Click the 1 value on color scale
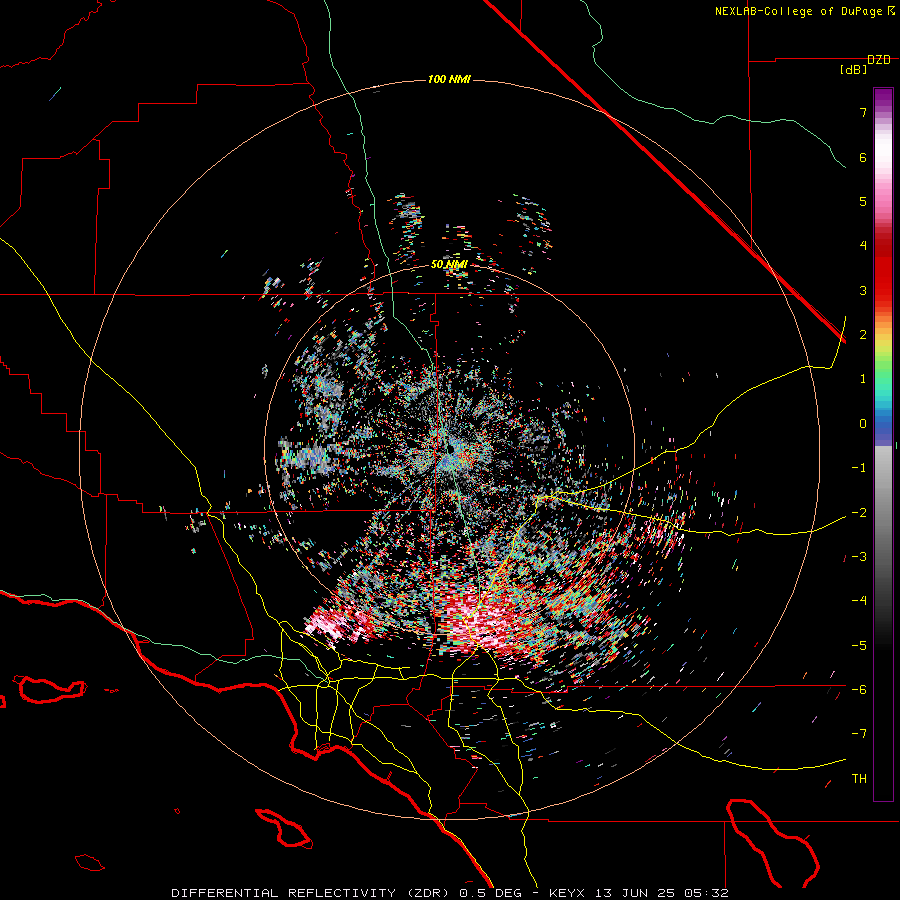900x900 pixels. click(863, 379)
